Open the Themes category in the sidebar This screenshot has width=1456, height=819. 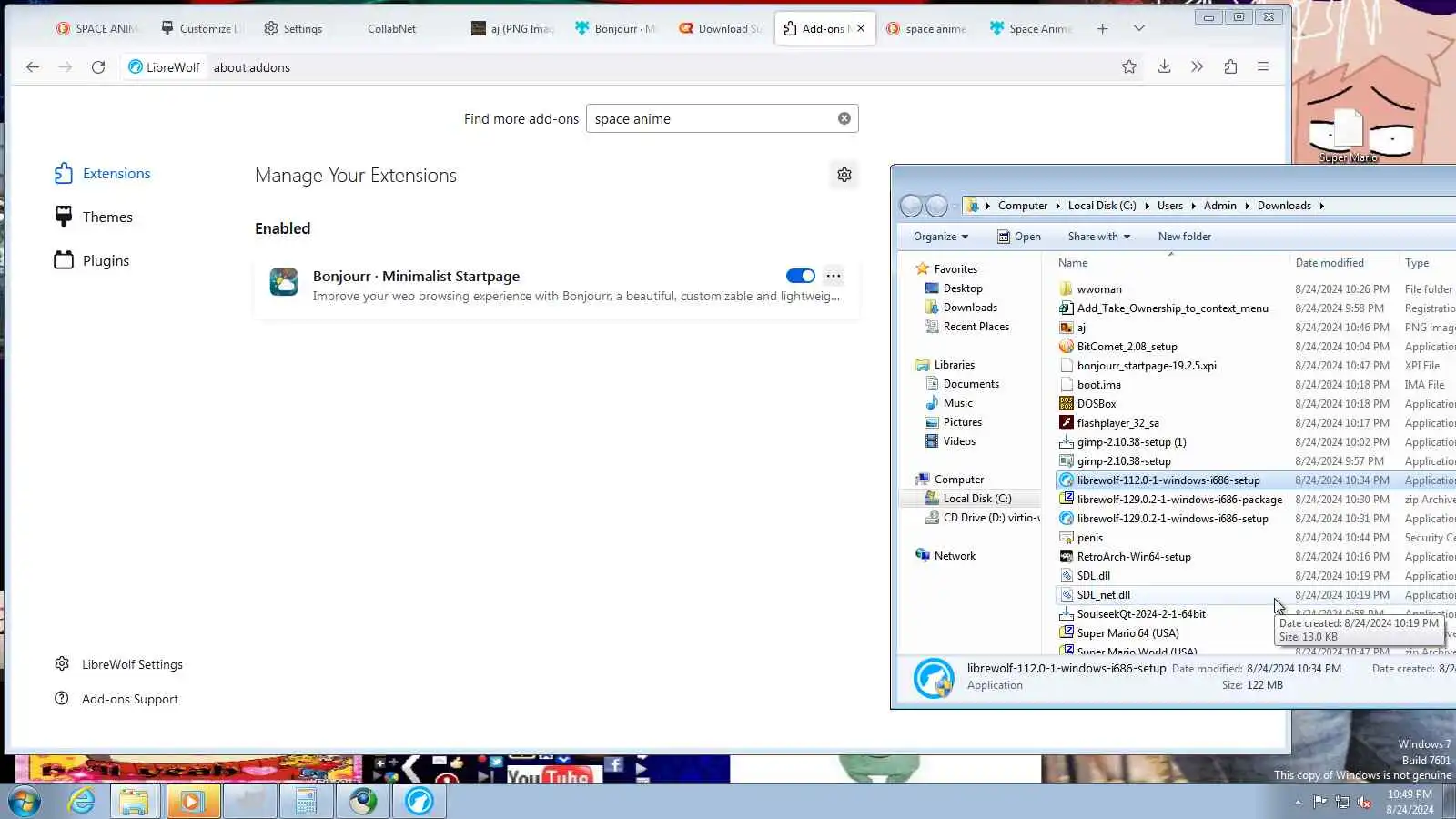[x=94, y=217]
